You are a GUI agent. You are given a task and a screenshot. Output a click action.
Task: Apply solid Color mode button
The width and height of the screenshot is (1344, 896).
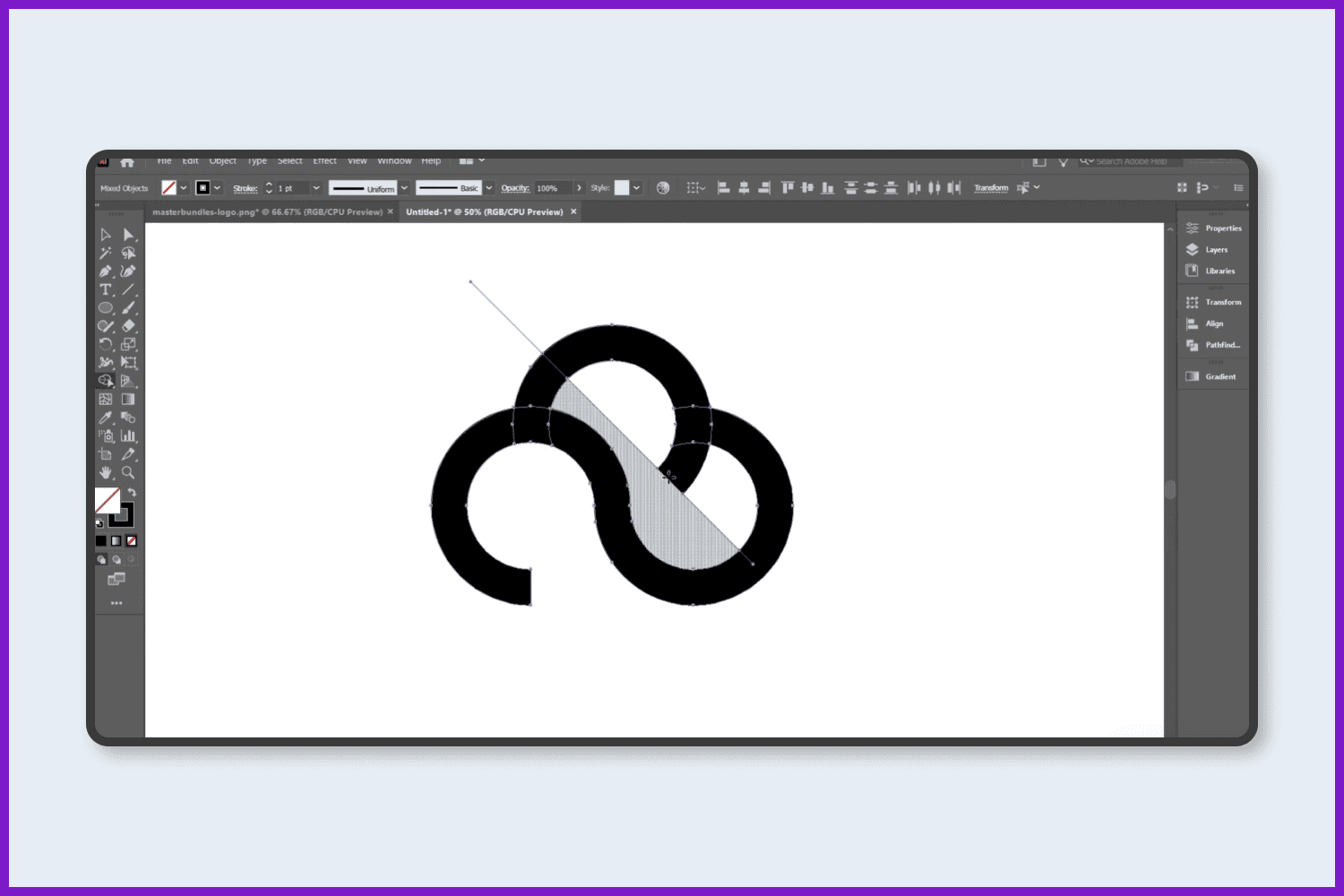[x=101, y=541]
